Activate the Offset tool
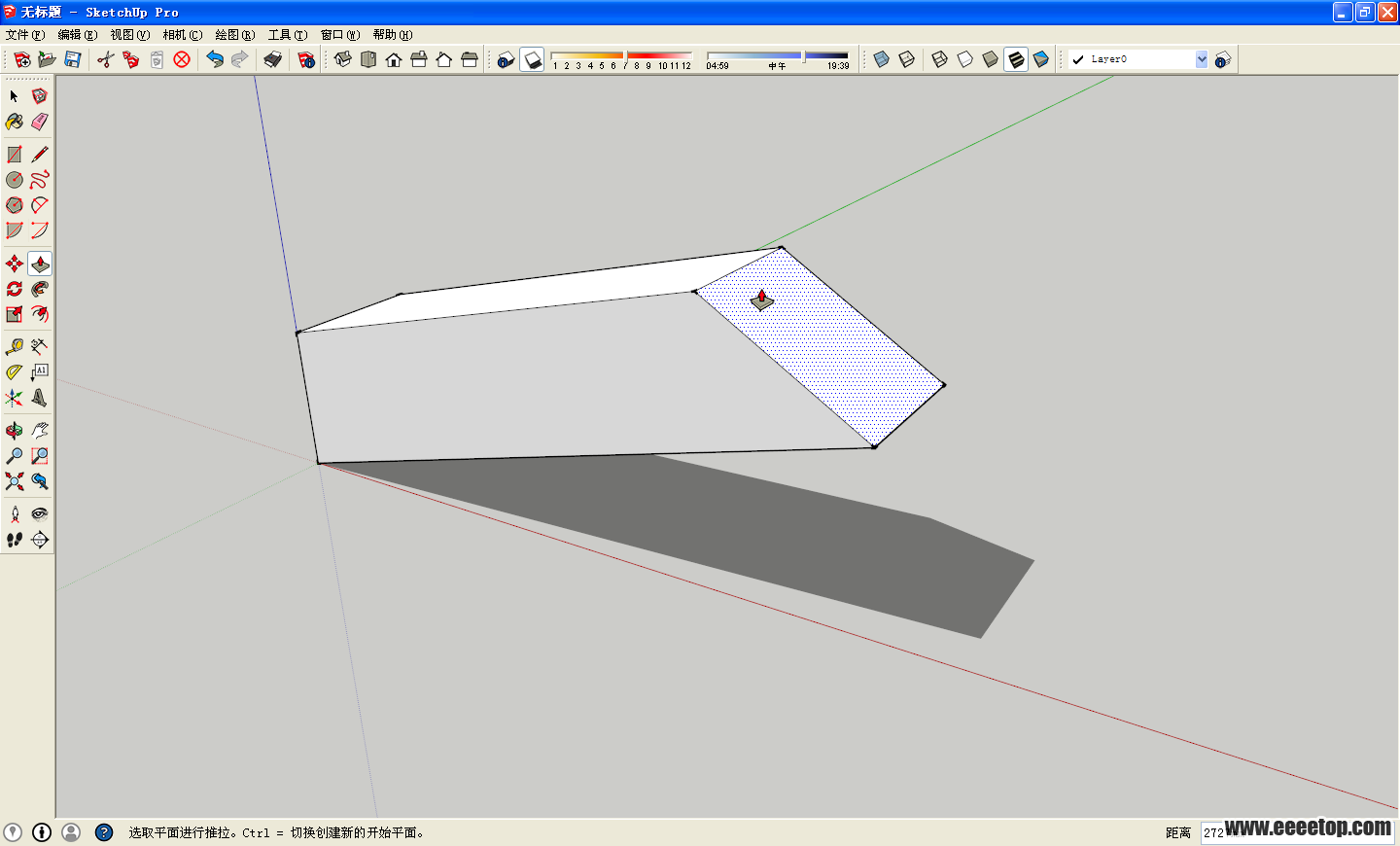Image resolution: width=1400 pixels, height=846 pixels. click(40, 314)
